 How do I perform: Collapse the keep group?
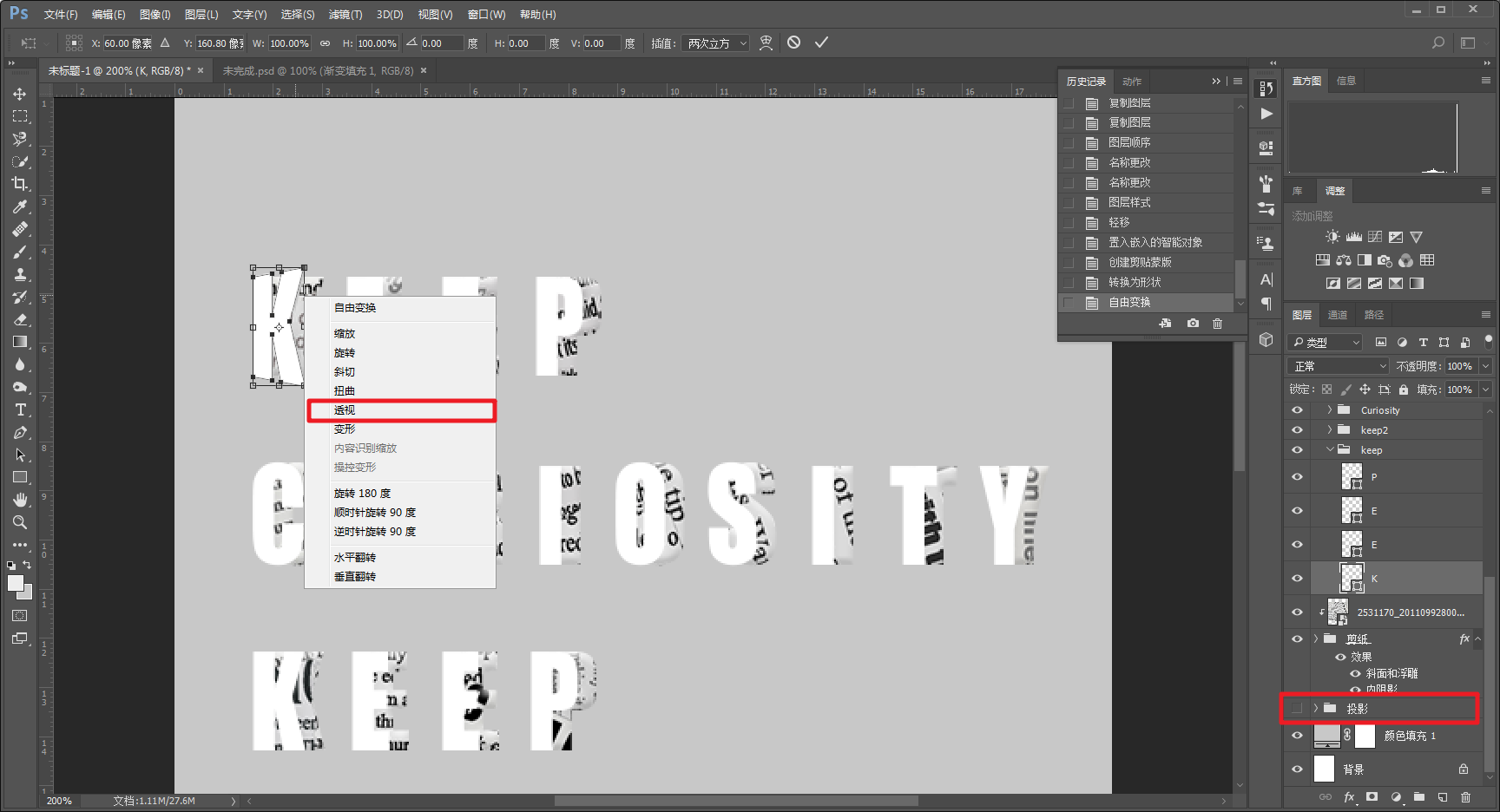(x=1329, y=450)
